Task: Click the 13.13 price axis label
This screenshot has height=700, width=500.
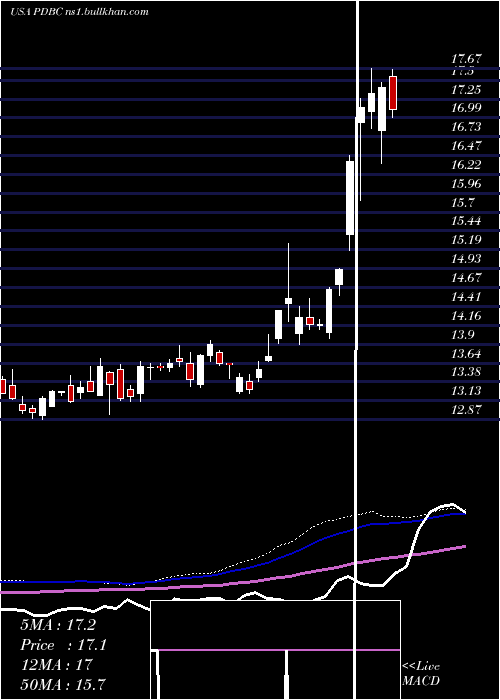Action: click(466, 391)
